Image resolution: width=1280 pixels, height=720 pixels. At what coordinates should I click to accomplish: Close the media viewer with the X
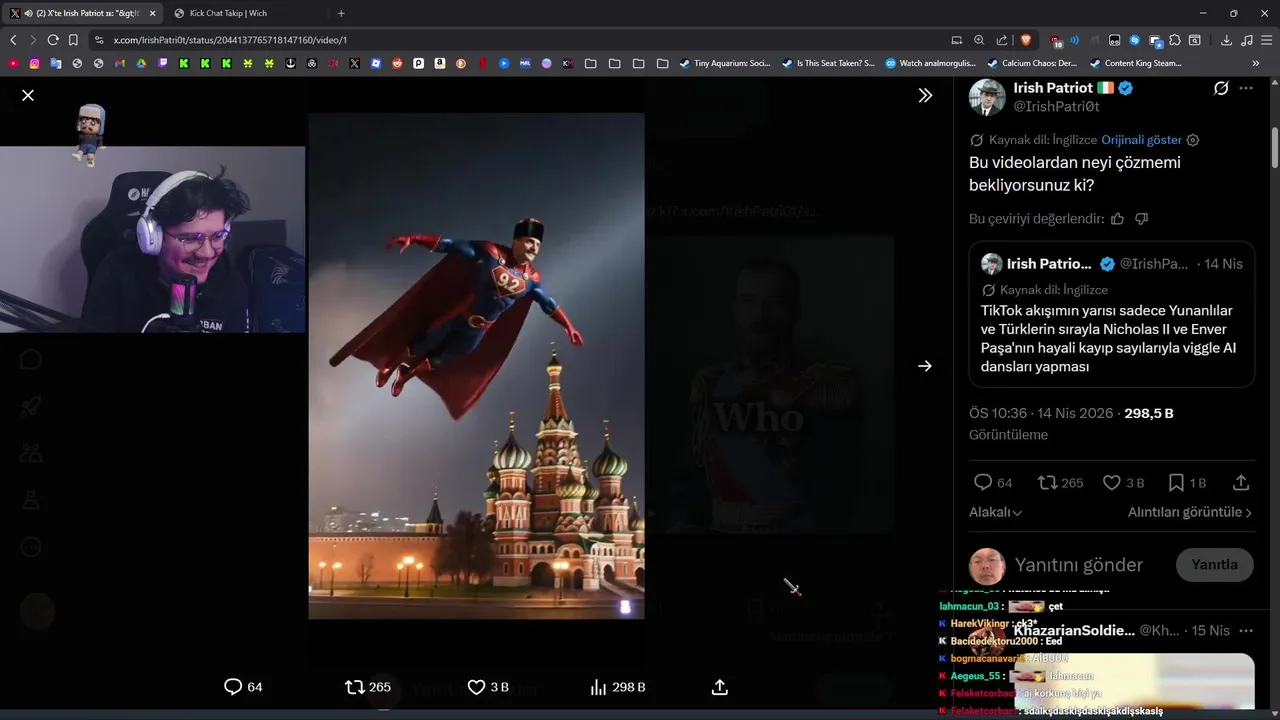28,95
